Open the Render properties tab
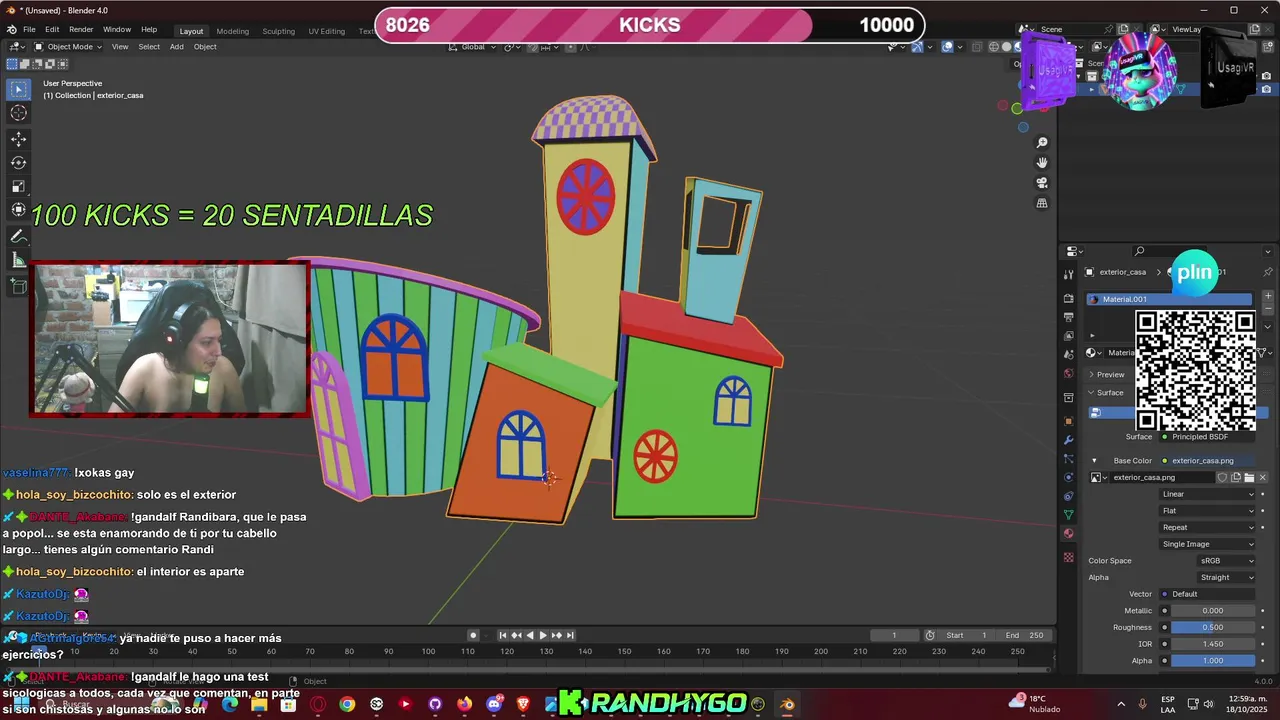The image size is (1280, 720). pyautogui.click(x=1068, y=299)
